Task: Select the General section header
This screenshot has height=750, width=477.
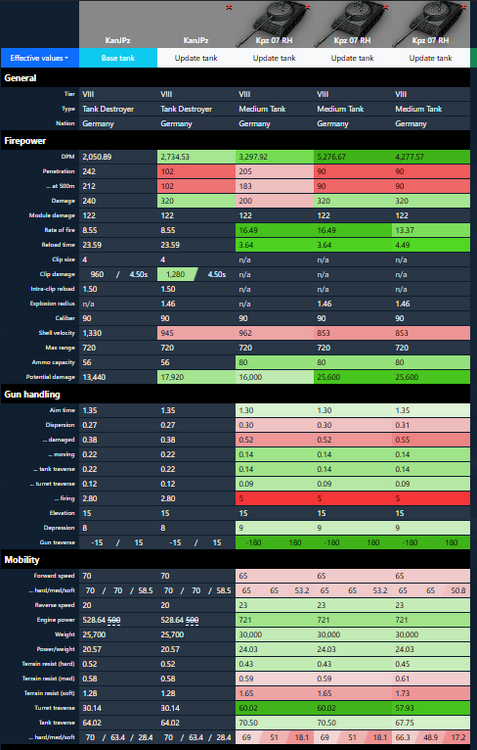Action: (x=235, y=78)
